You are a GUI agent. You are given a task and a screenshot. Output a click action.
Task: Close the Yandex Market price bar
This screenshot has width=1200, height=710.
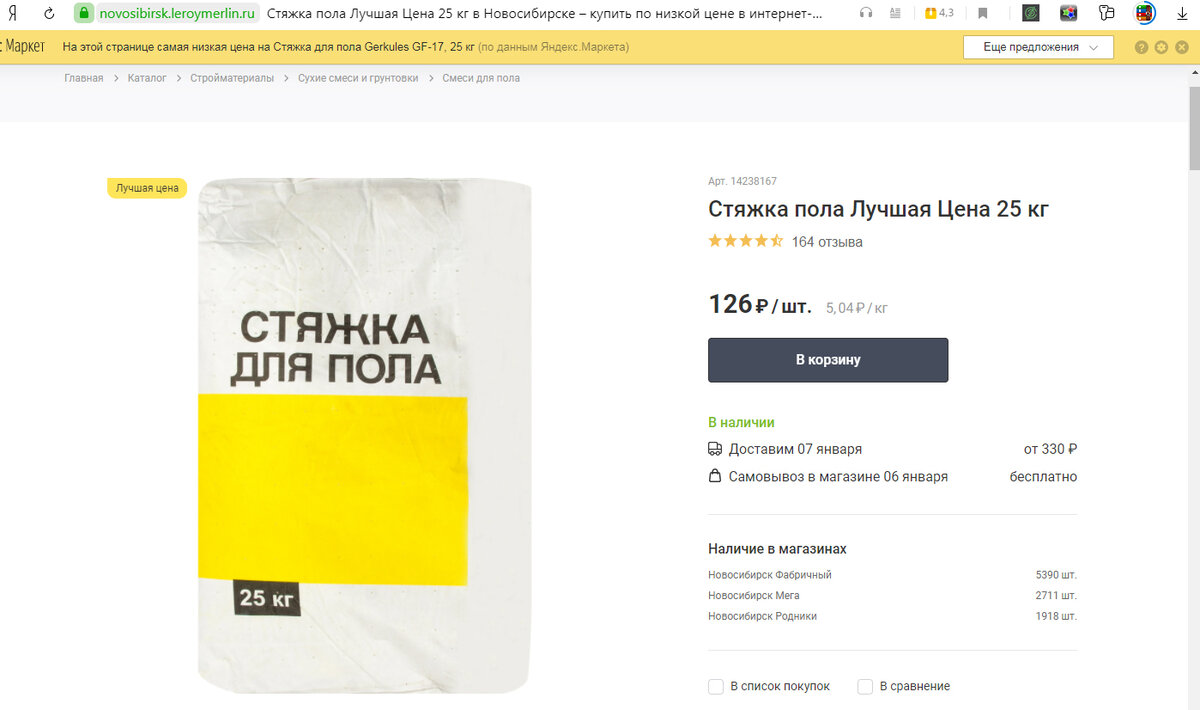[1181, 47]
